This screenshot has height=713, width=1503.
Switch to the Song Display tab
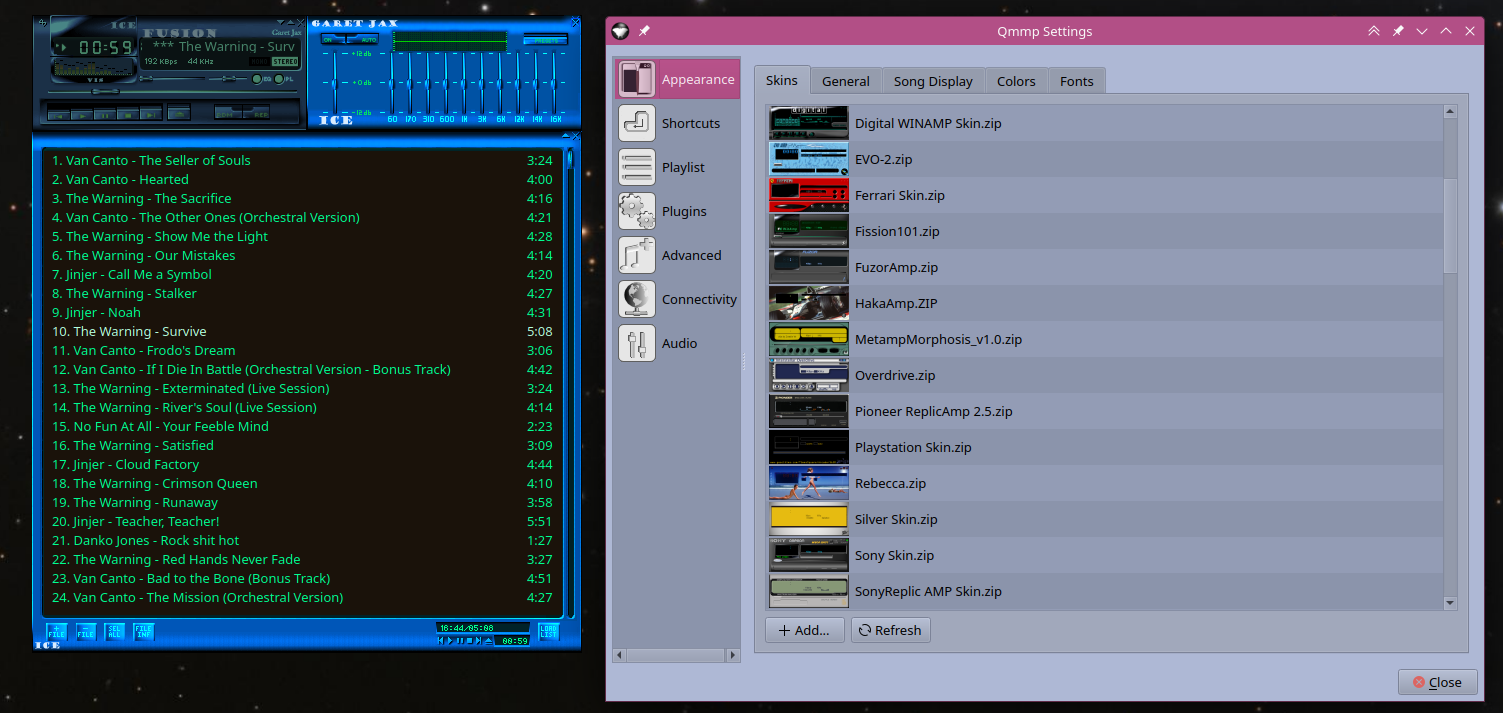(932, 82)
